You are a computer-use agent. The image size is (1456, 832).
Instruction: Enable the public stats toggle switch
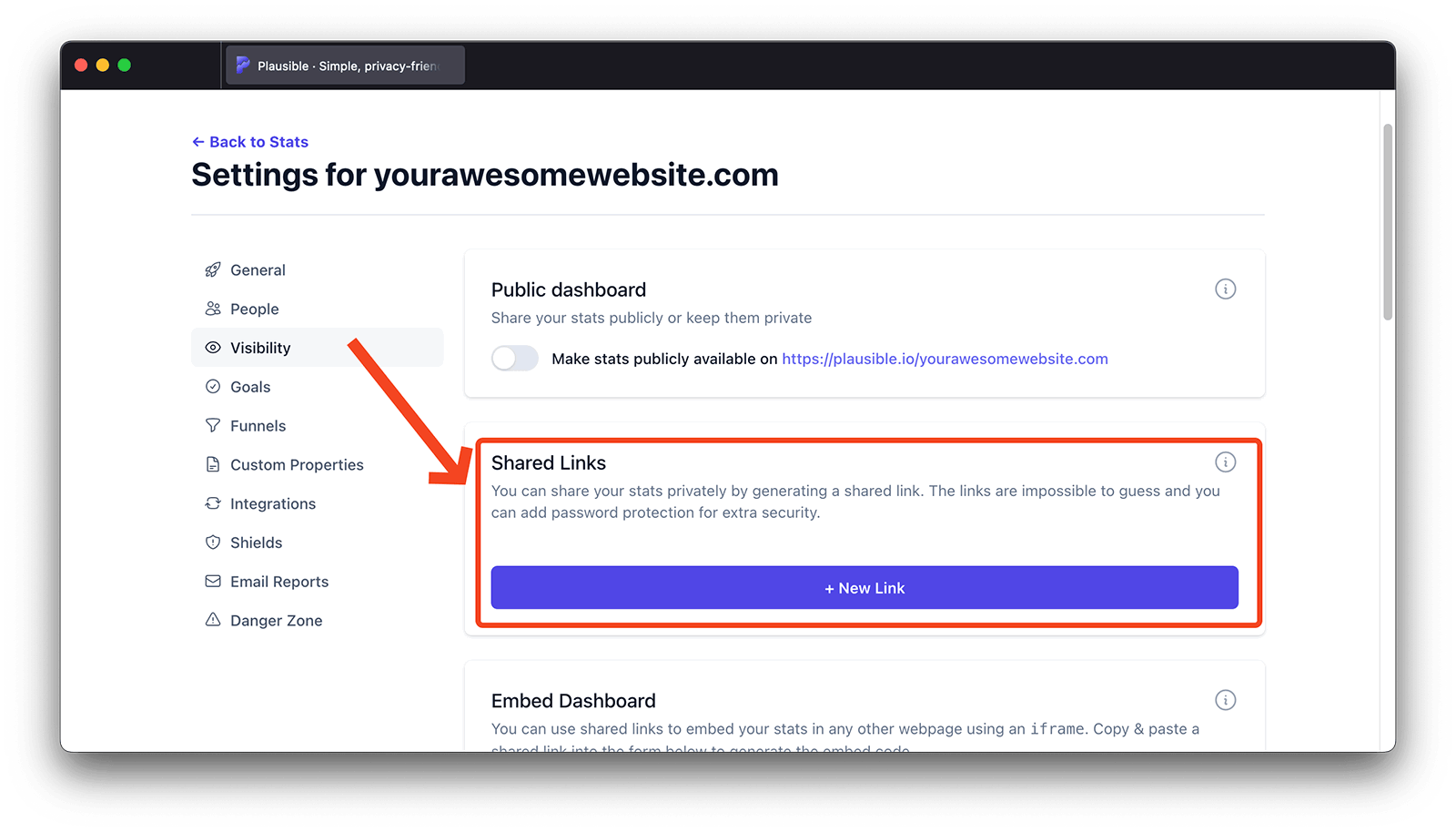tap(515, 359)
